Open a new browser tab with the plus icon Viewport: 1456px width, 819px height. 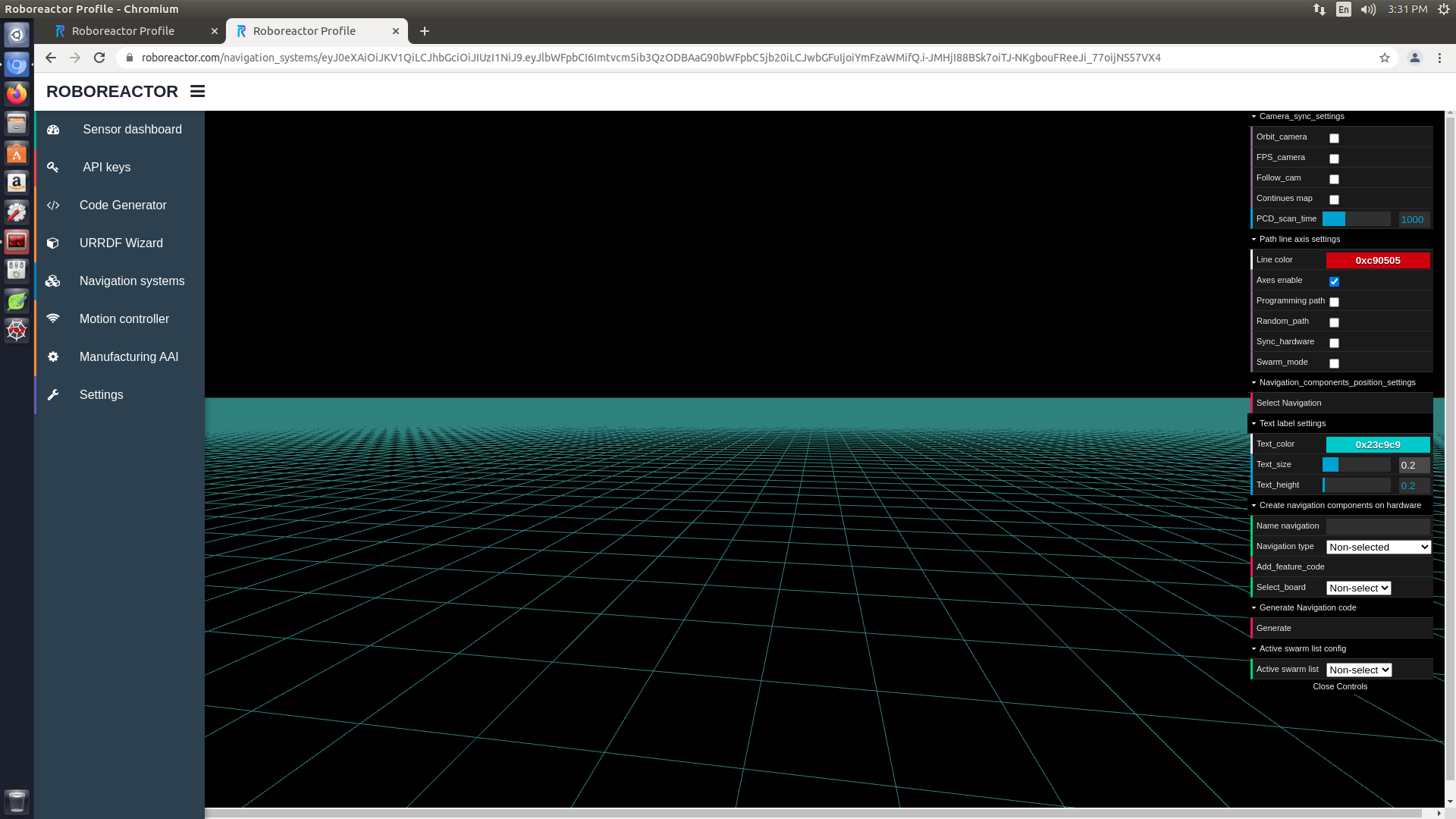point(425,31)
